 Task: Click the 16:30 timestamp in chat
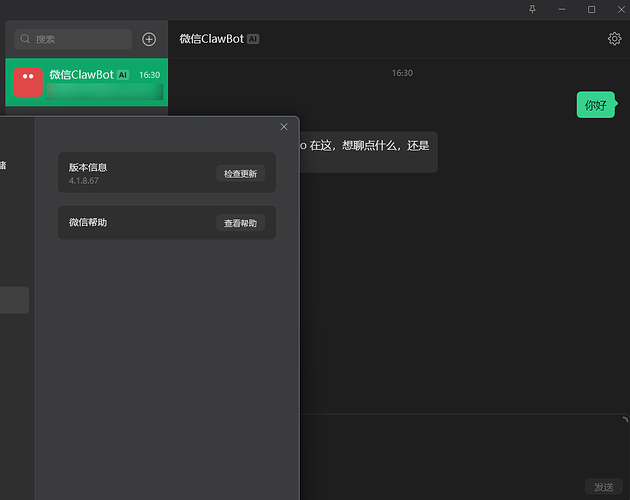coord(402,73)
